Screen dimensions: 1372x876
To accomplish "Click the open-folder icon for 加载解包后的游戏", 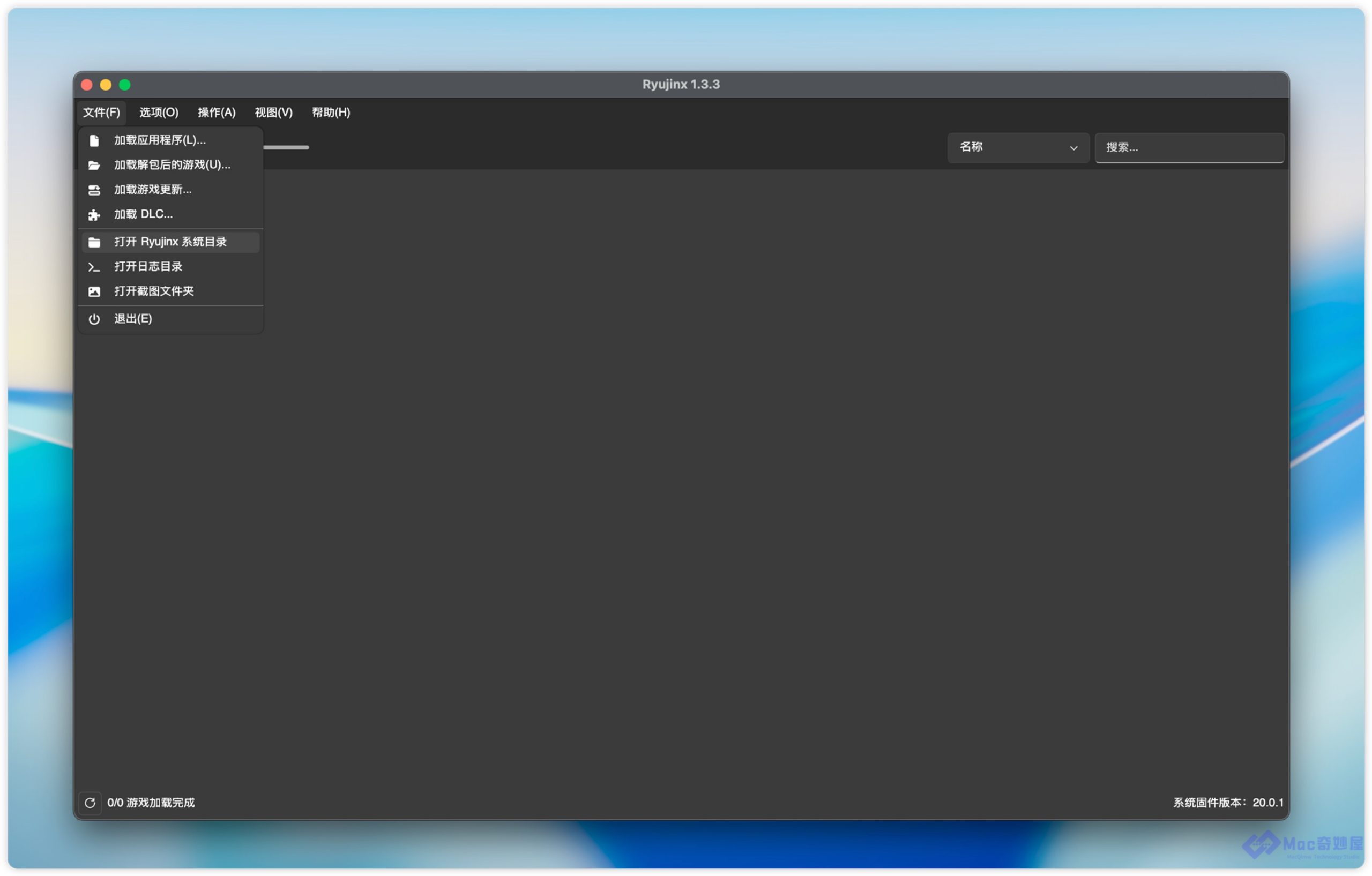I will pos(94,165).
